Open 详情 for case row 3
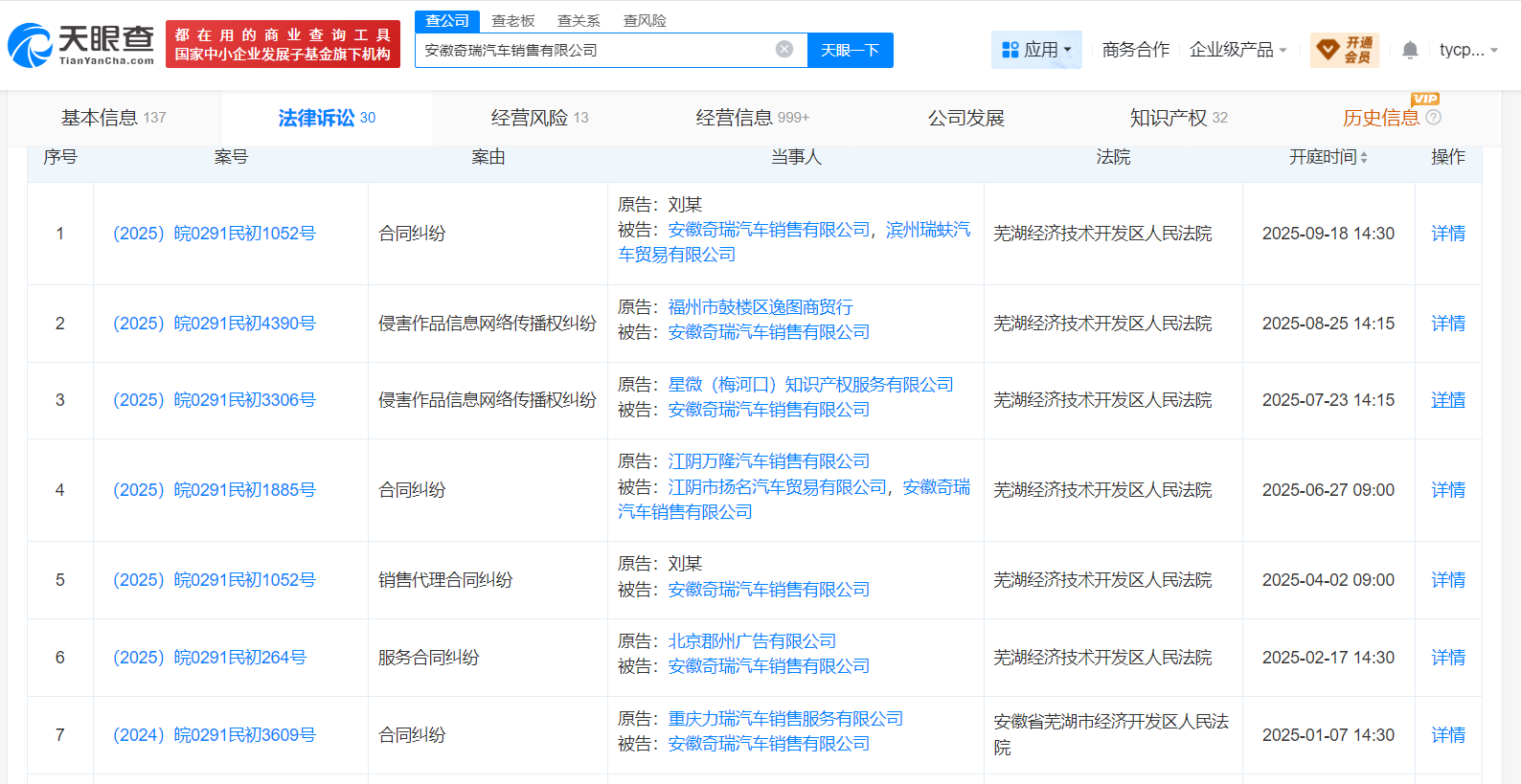The image size is (1521, 784). point(1447,400)
